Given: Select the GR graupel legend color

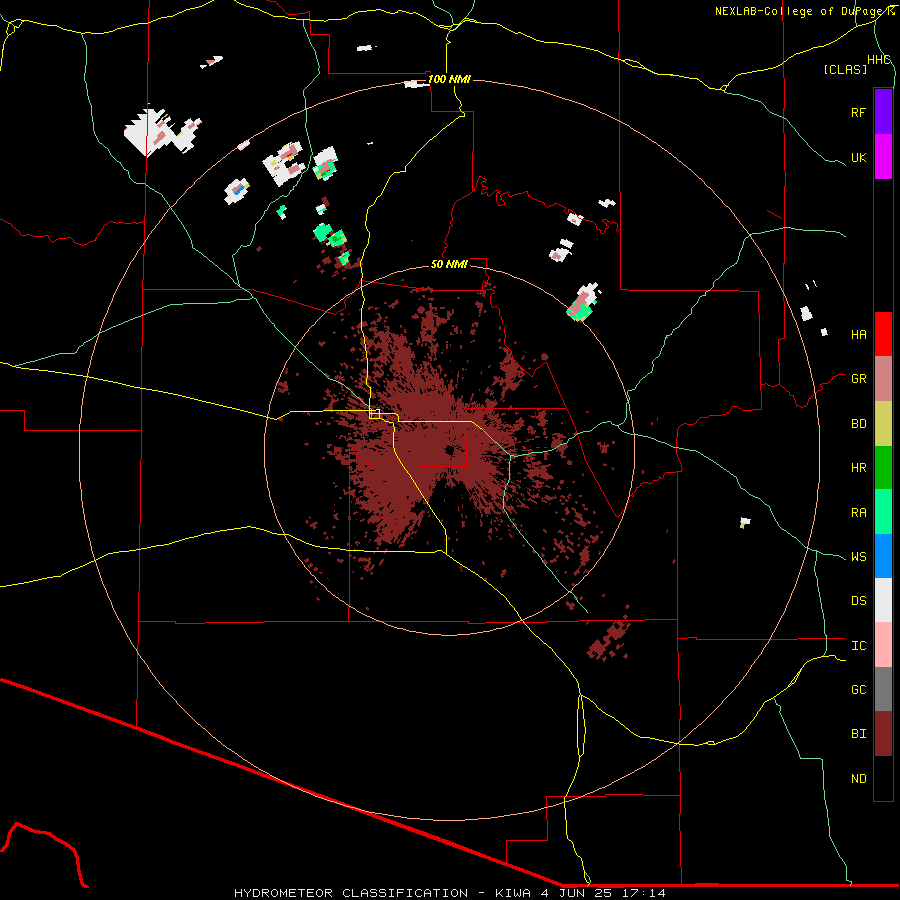Looking at the screenshot, I should [x=883, y=379].
